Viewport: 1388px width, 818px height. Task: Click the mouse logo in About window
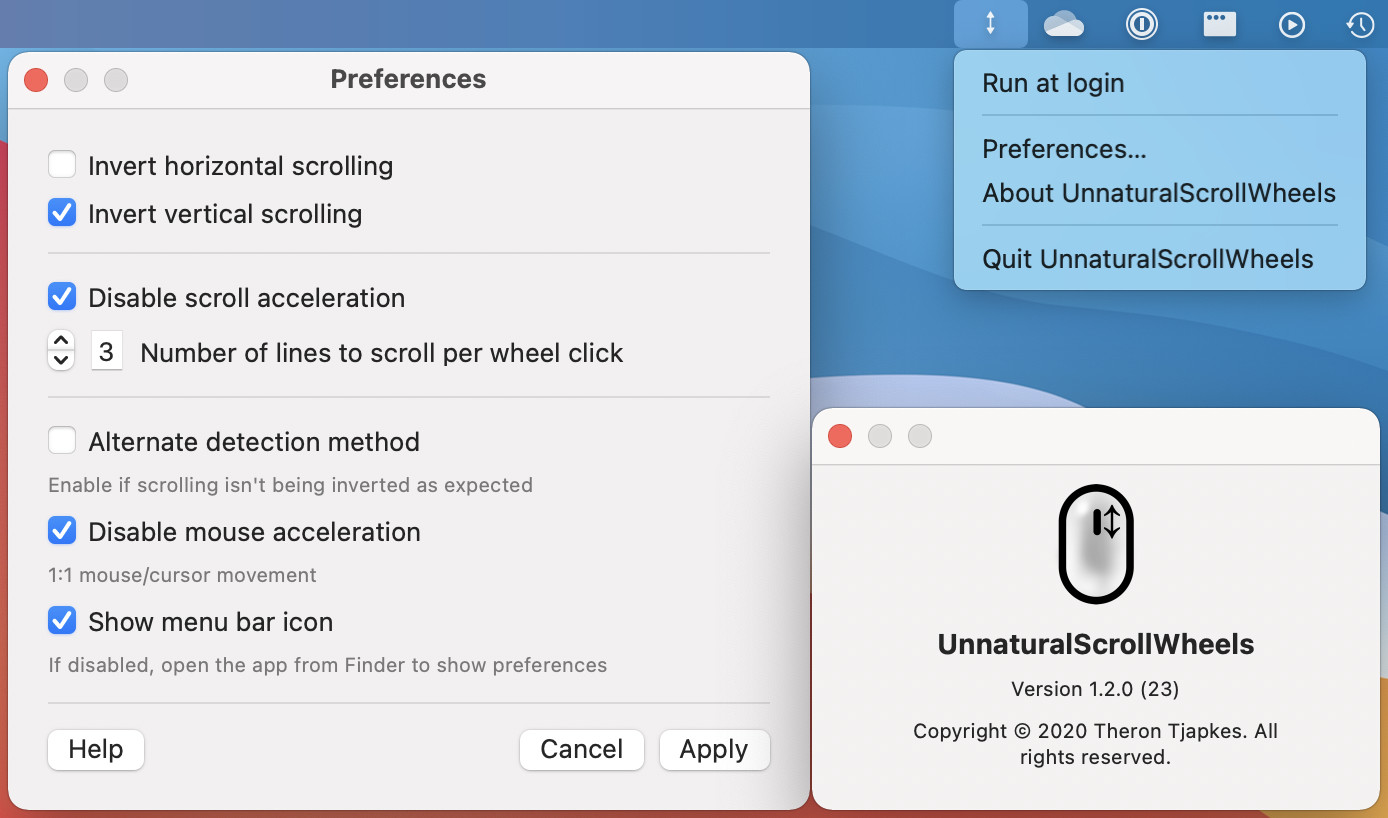coord(1096,544)
